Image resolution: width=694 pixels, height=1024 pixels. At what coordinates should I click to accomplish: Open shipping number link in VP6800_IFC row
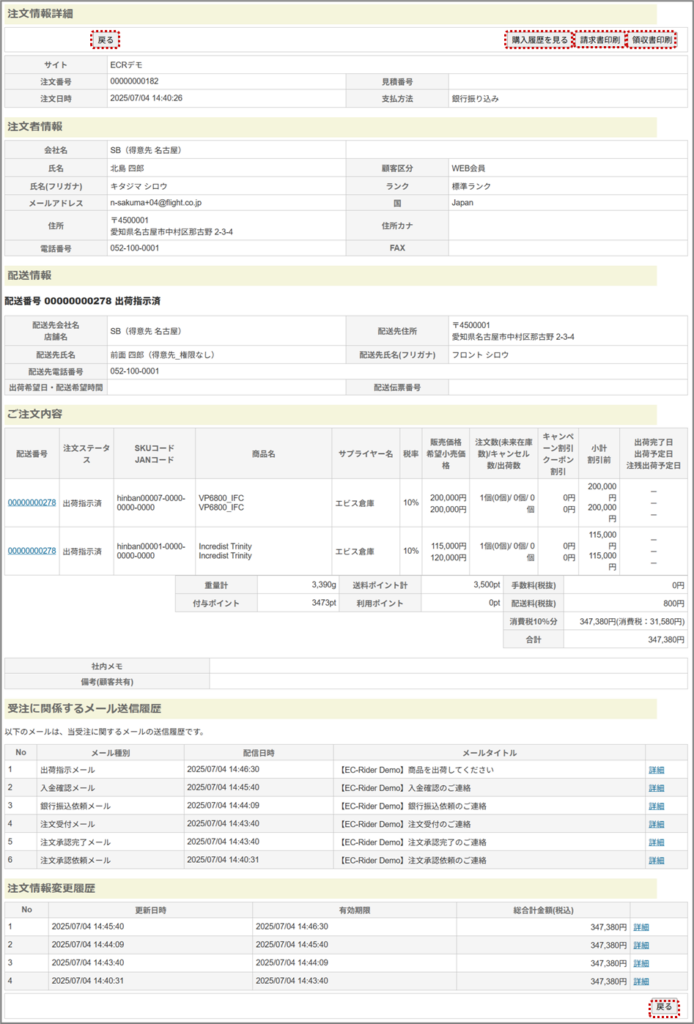tap(32, 503)
